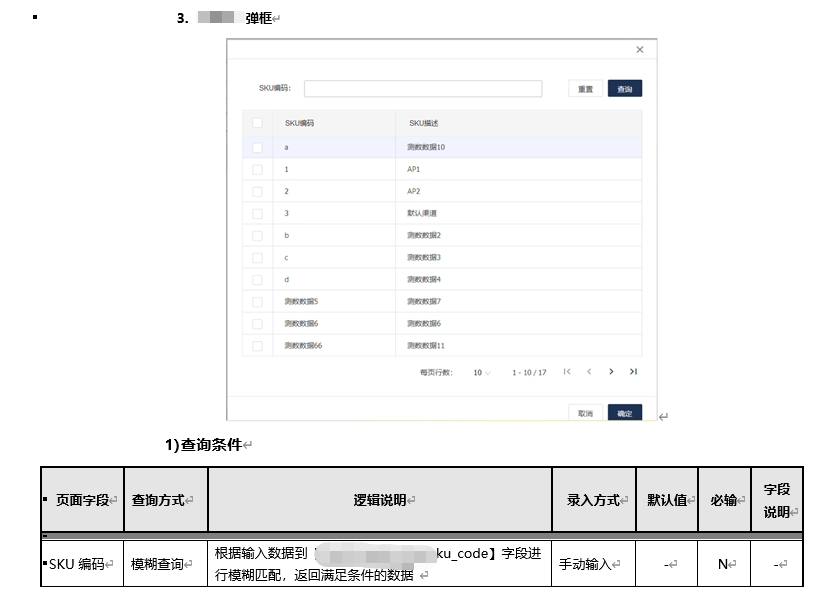835x600 pixels.
Task: Check the checkbox for SKU row 'a'
Action: point(256,147)
